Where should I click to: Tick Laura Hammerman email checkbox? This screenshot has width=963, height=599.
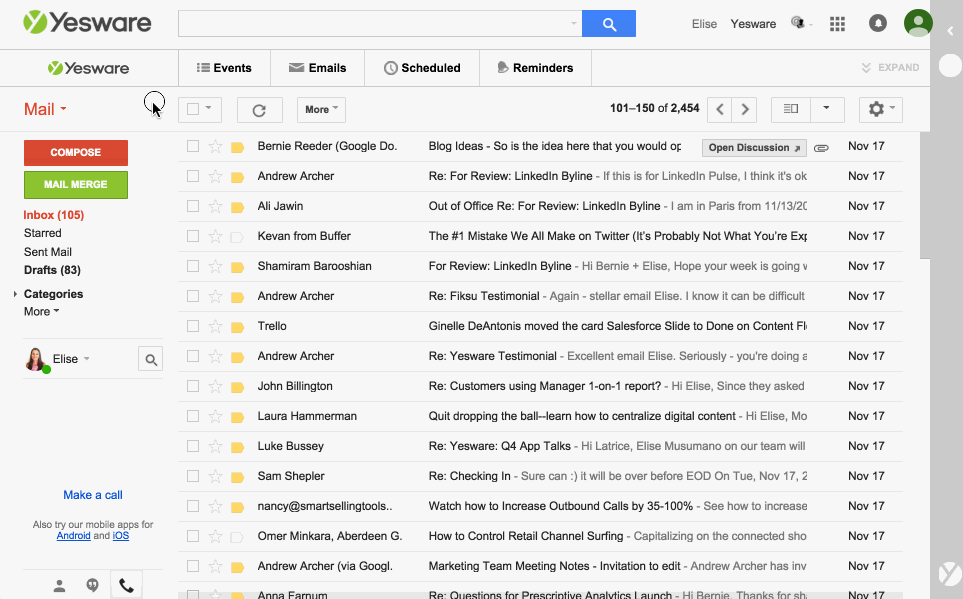click(193, 417)
